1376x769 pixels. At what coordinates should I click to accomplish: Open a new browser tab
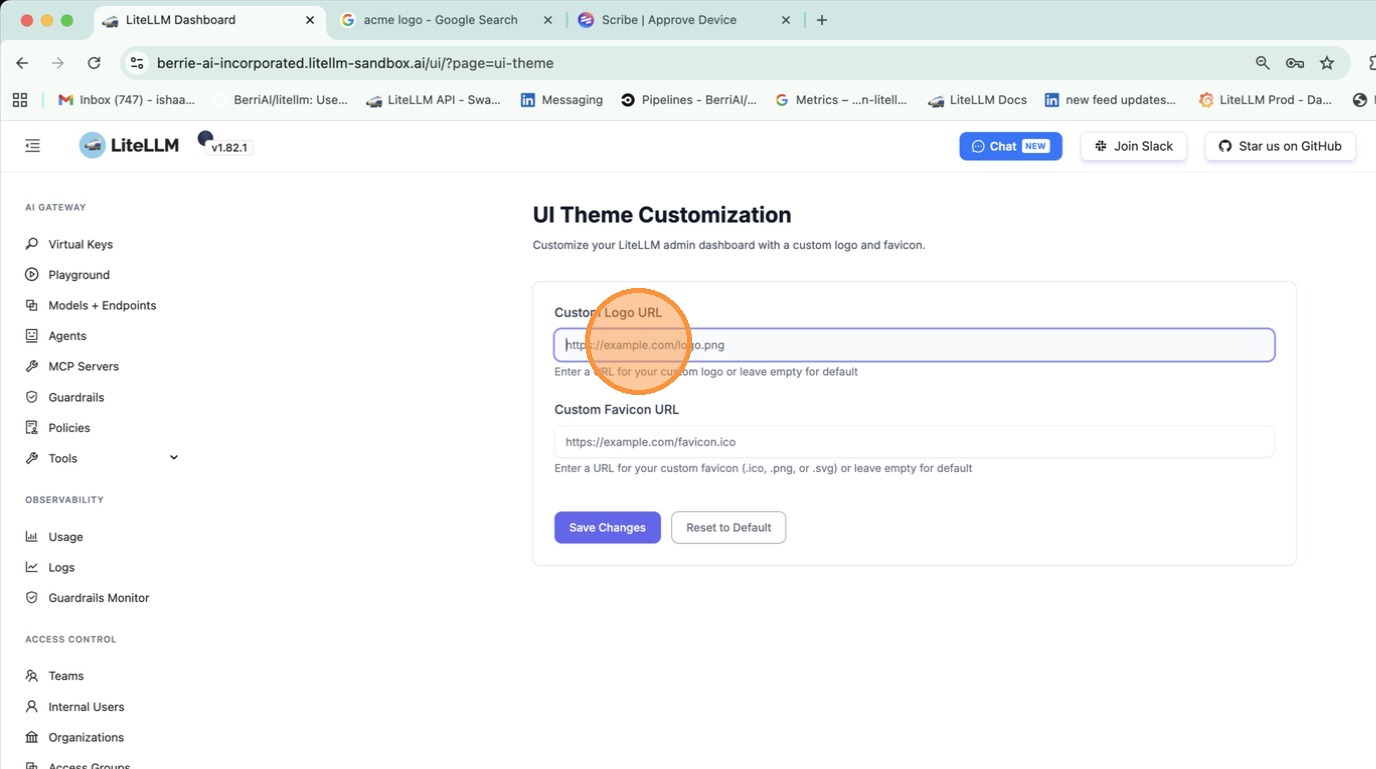[822, 20]
